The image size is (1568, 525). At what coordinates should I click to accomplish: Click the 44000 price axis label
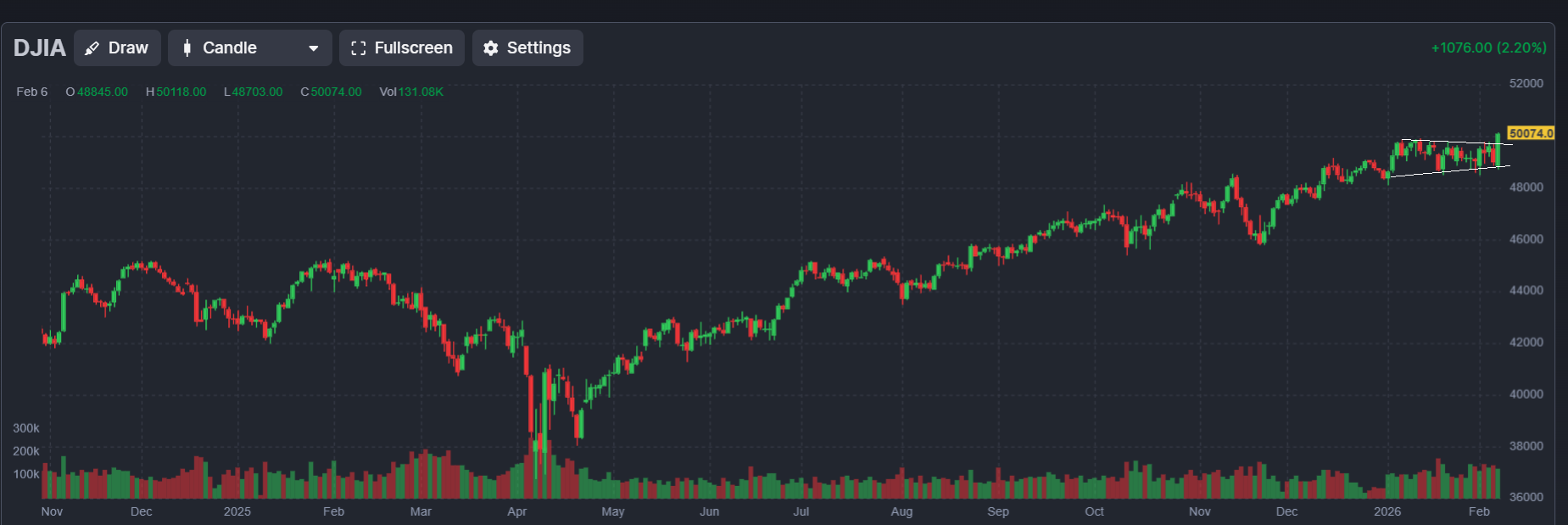(1526, 290)
